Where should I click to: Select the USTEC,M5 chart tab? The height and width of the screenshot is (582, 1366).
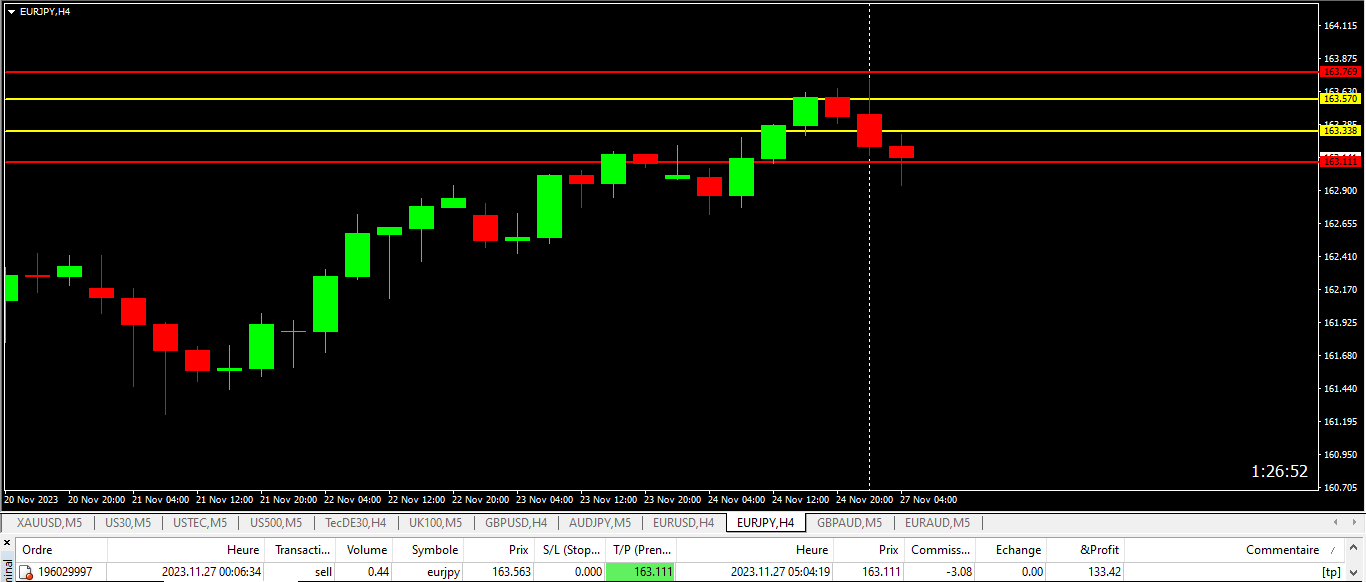pos(200,522)
